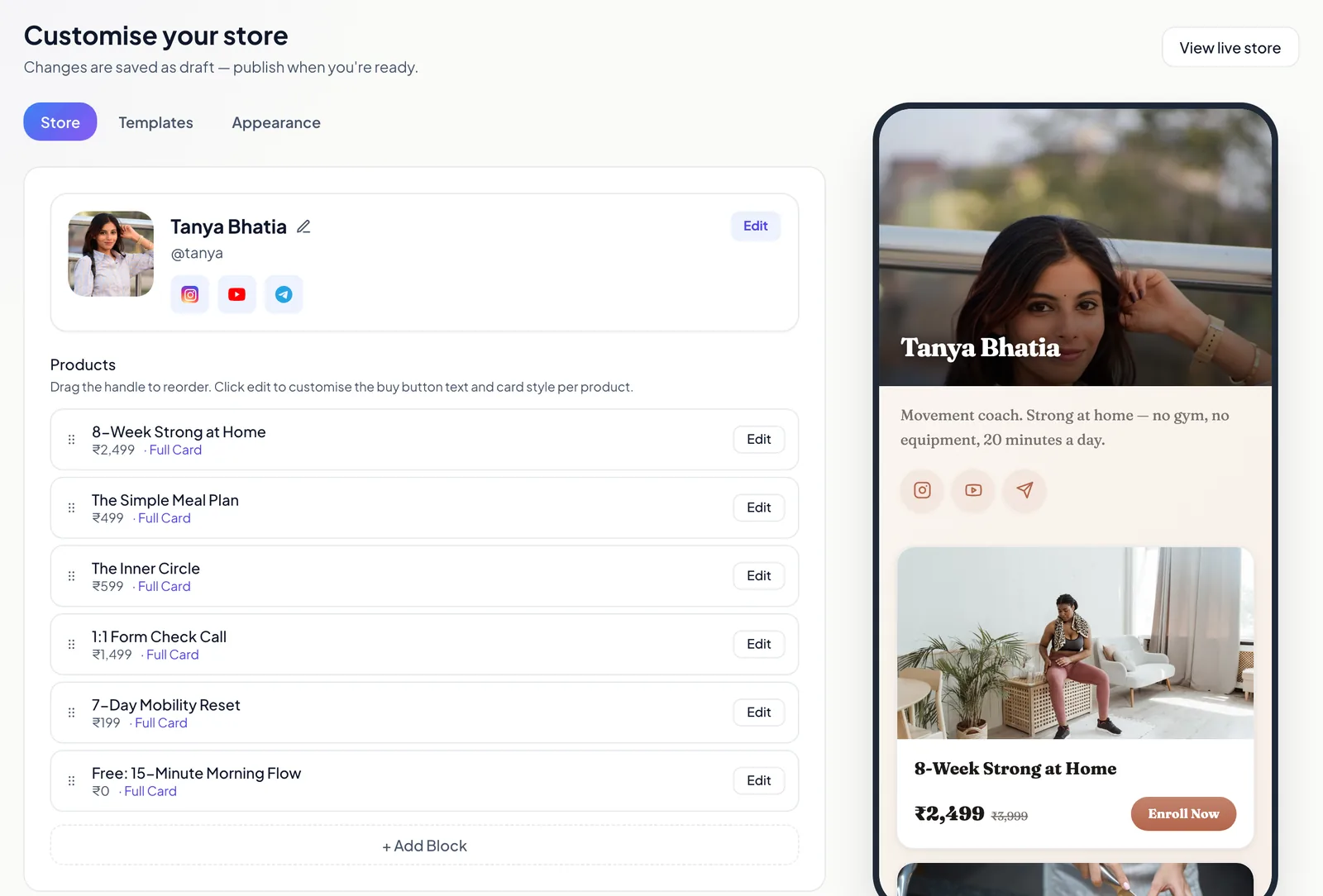
Task: Click the struck-through ₹3,999 price in preview
Action: point(1010,816)
